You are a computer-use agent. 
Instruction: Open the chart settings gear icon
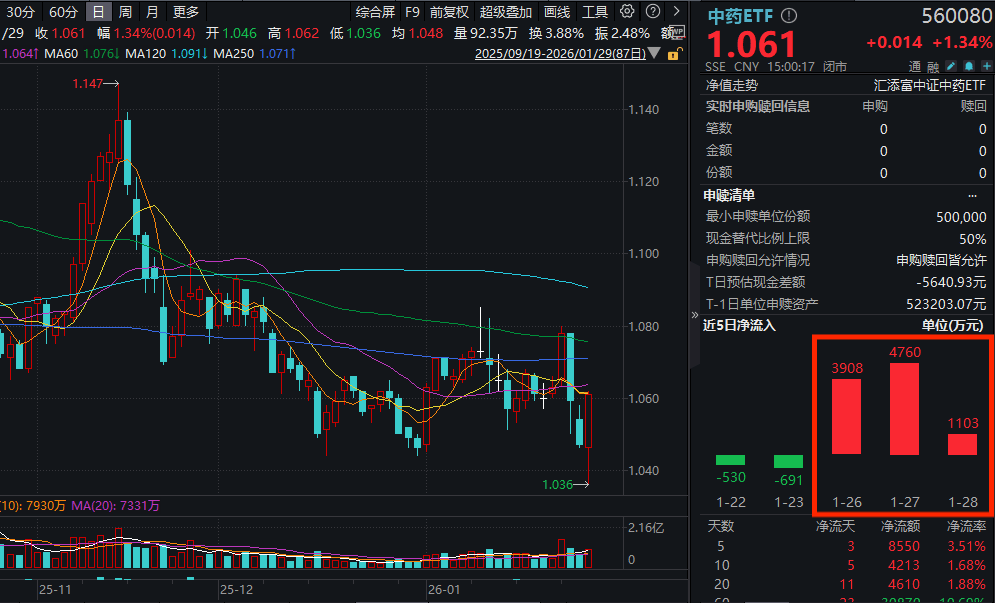(x=627, y=10)
